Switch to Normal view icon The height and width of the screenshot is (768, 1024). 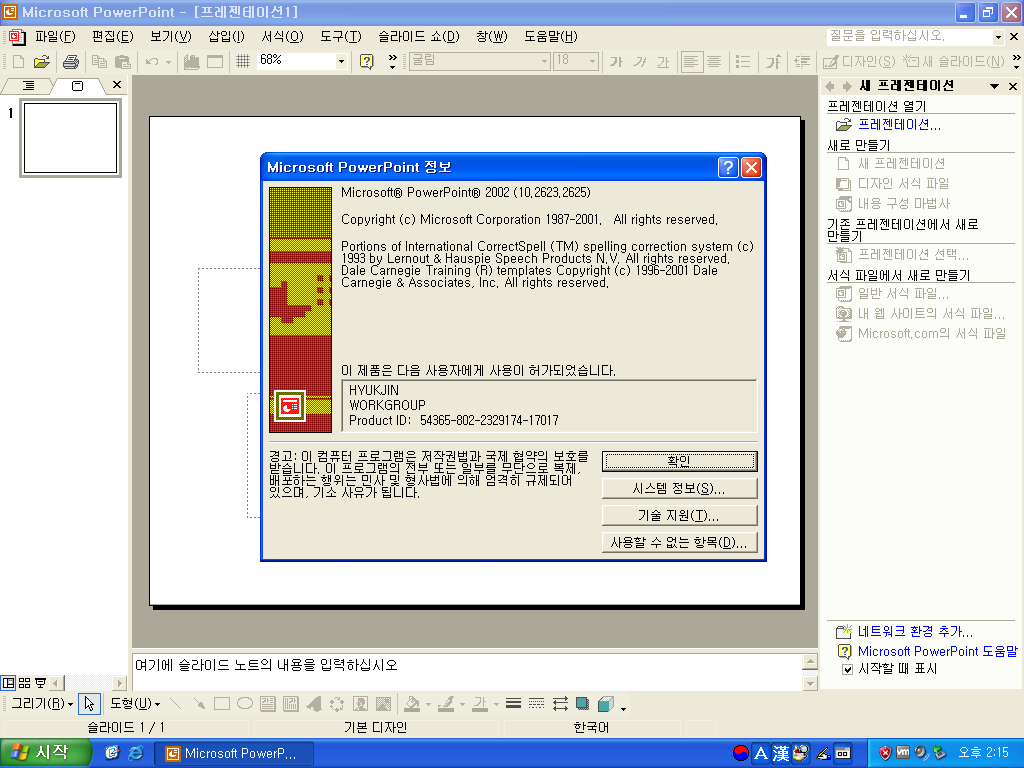coord(8,683)
